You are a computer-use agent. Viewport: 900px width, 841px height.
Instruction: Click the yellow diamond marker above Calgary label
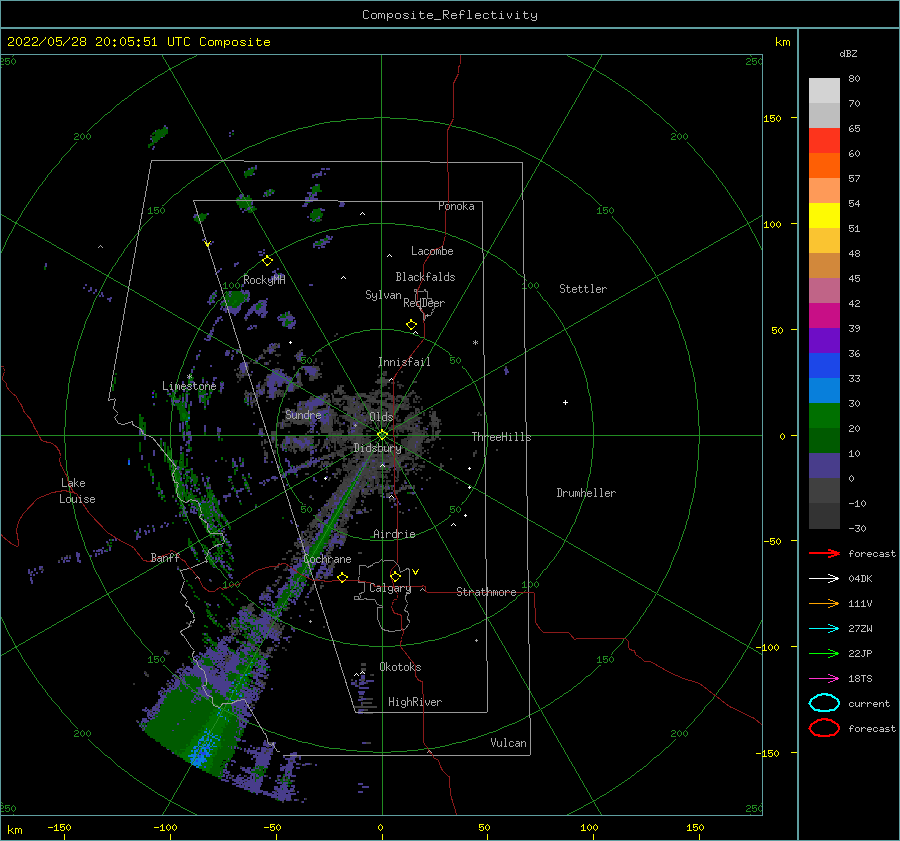point(395,576)
